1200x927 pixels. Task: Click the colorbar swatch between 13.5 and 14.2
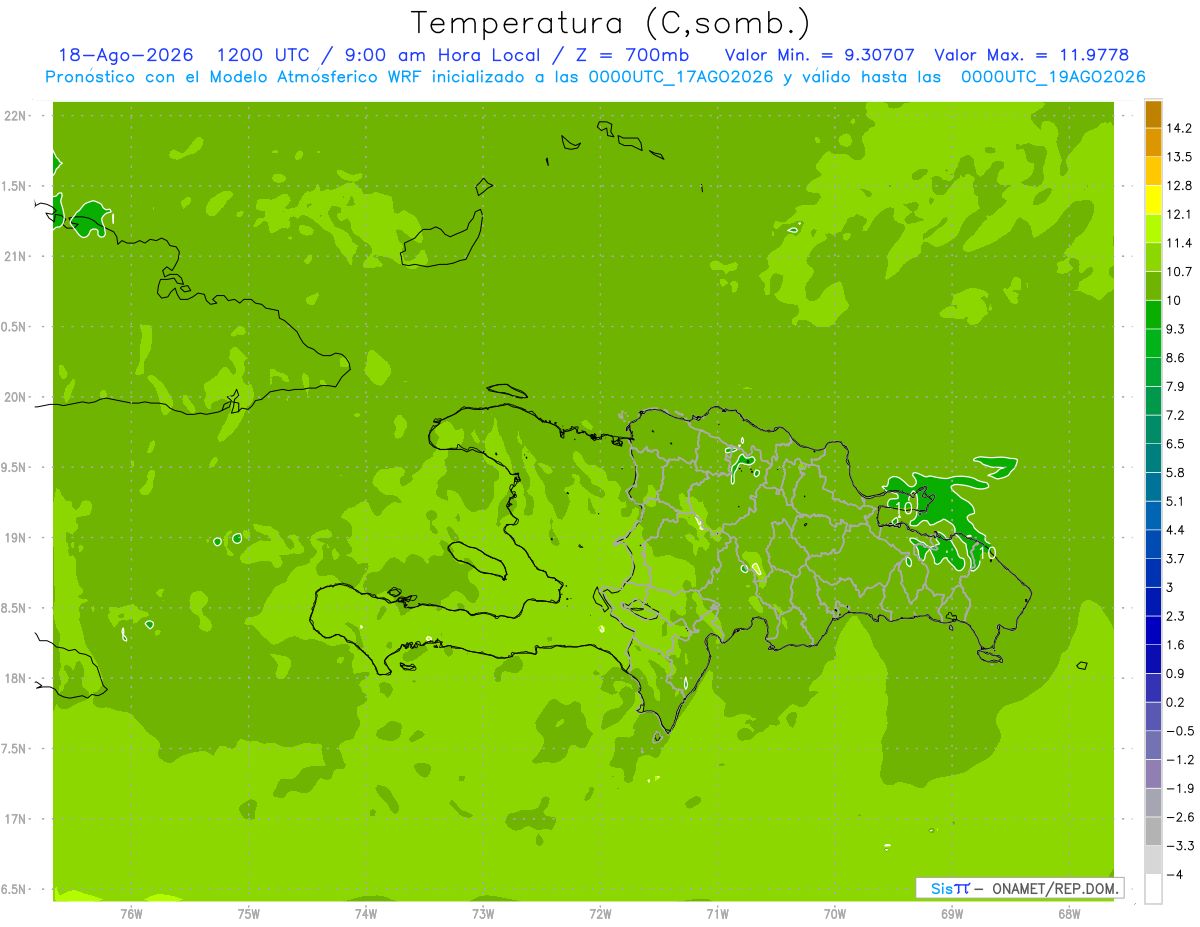1153,143
